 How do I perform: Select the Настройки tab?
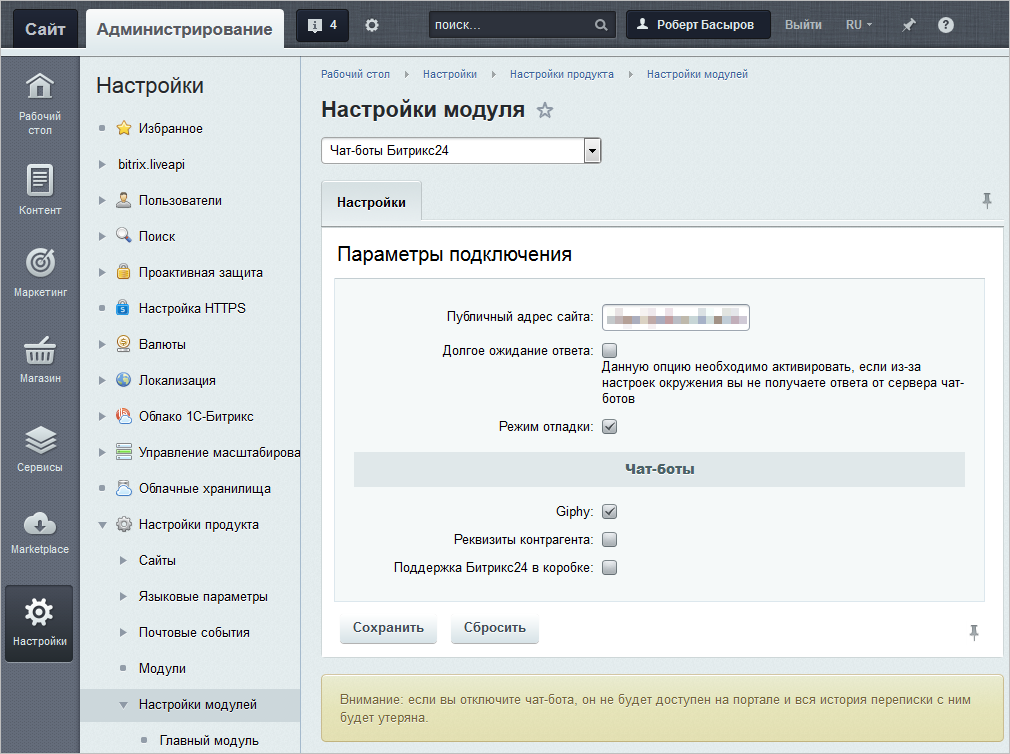pos(371,202)
